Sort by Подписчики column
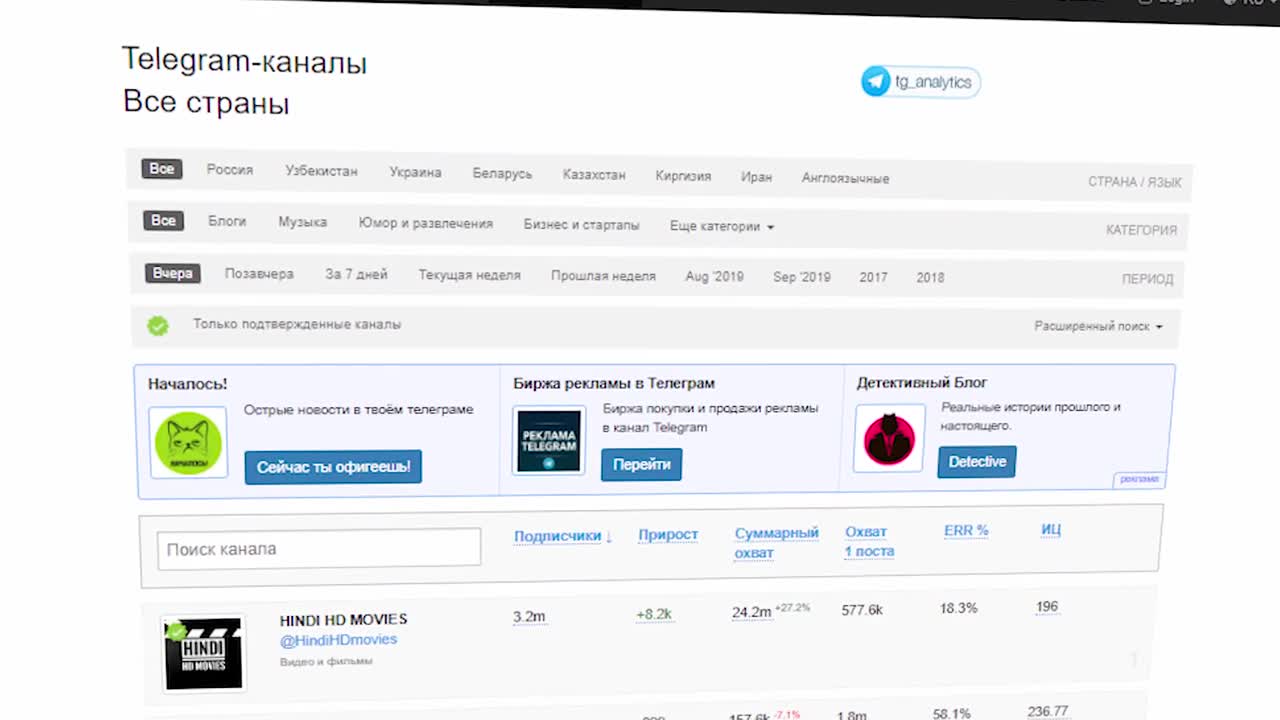This screenshot has width=1280, height=720. pos(563,536)
